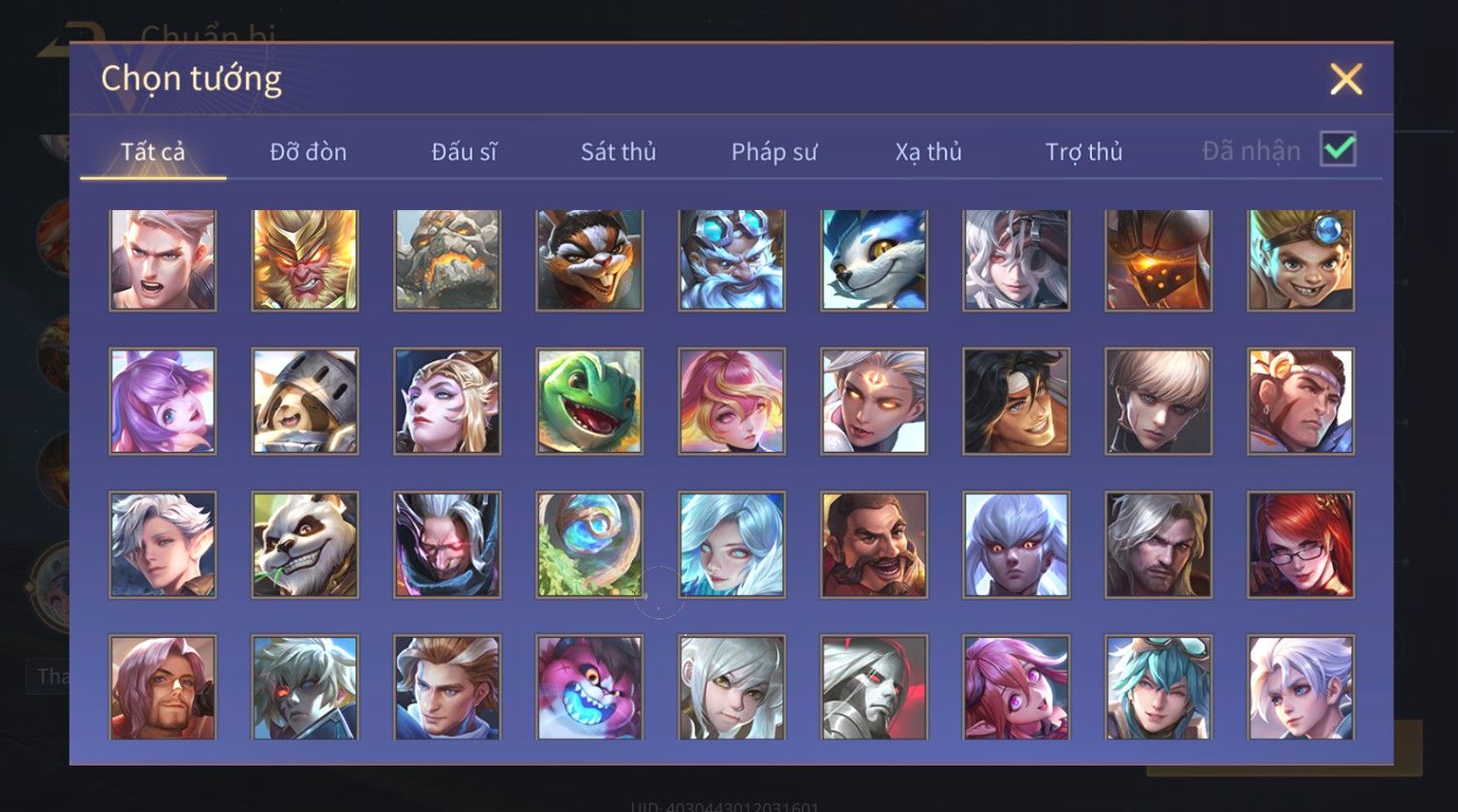The image size is (1458, 812).
Task: Choose the bearded smiling man hero portrait
Action: click(874, 545)
